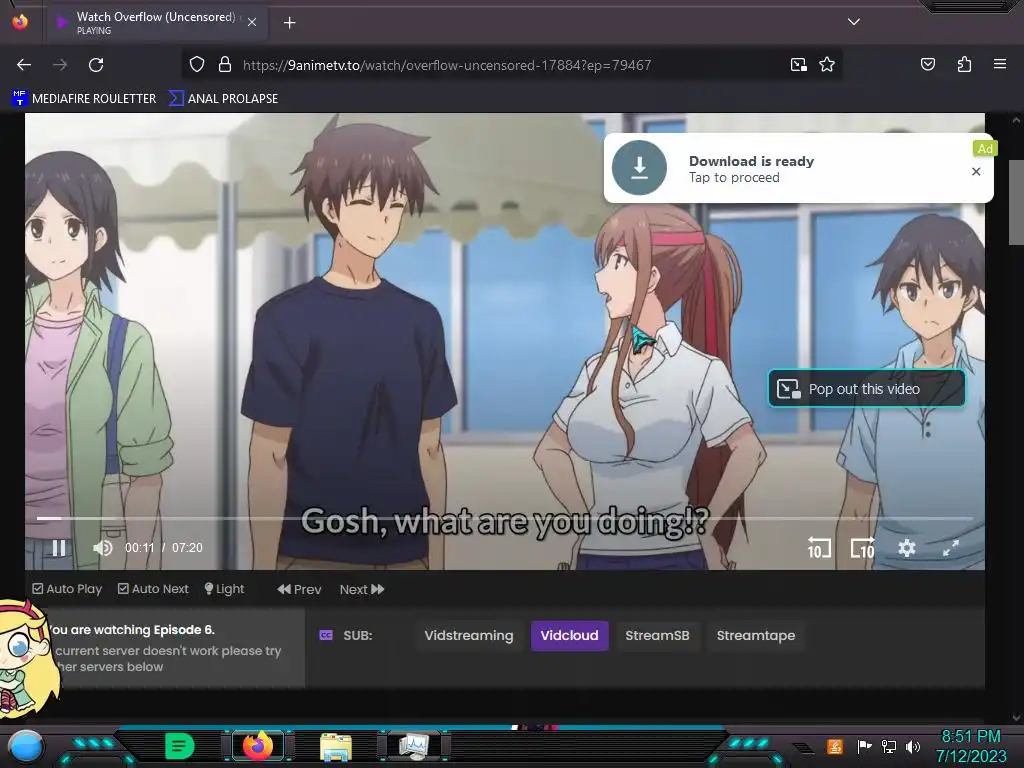
Task: Open a new tab
Action: click(289, 23)
